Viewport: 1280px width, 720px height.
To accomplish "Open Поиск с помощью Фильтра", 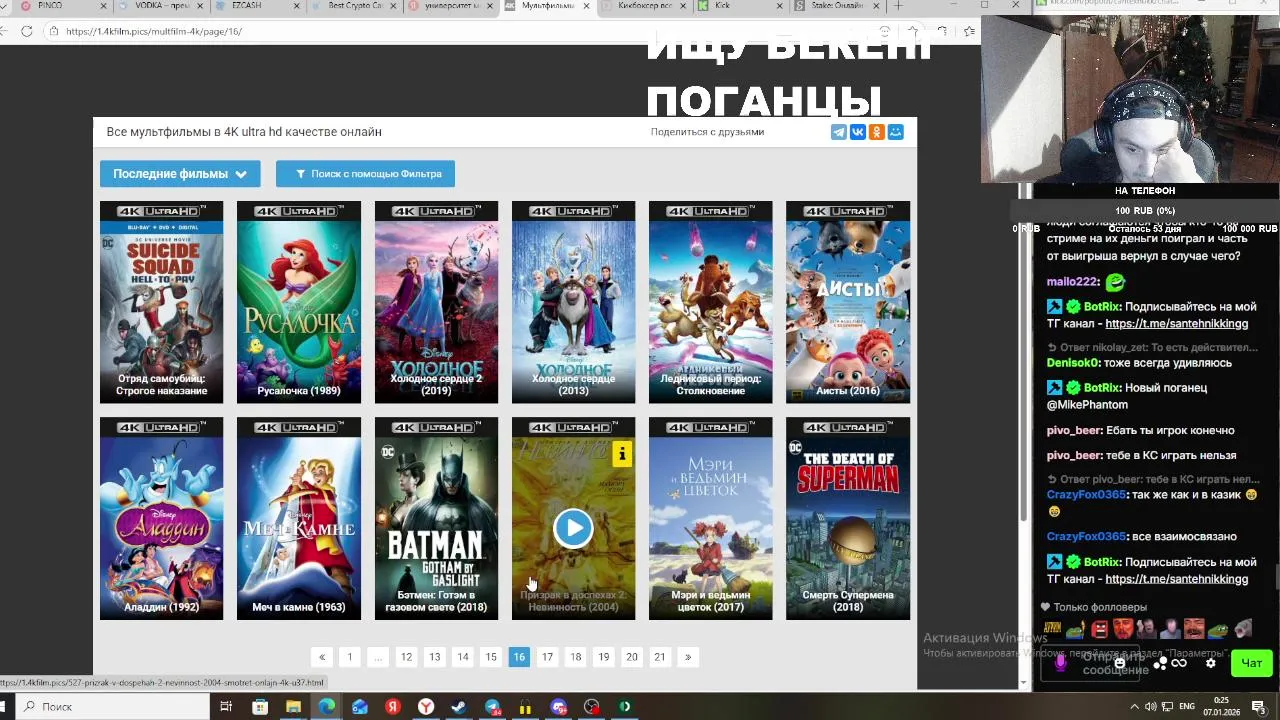I will click(365, 174).
